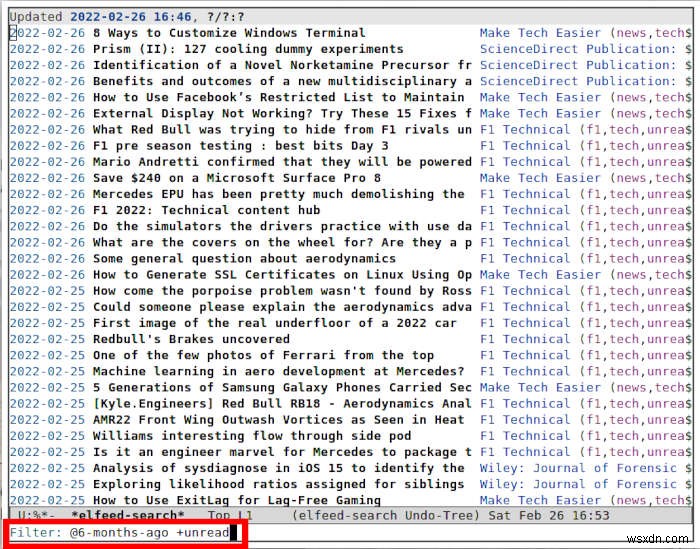Click the Filter minibuffer input '@6-months-ago +unread'
700x549 pixels.
150,532
